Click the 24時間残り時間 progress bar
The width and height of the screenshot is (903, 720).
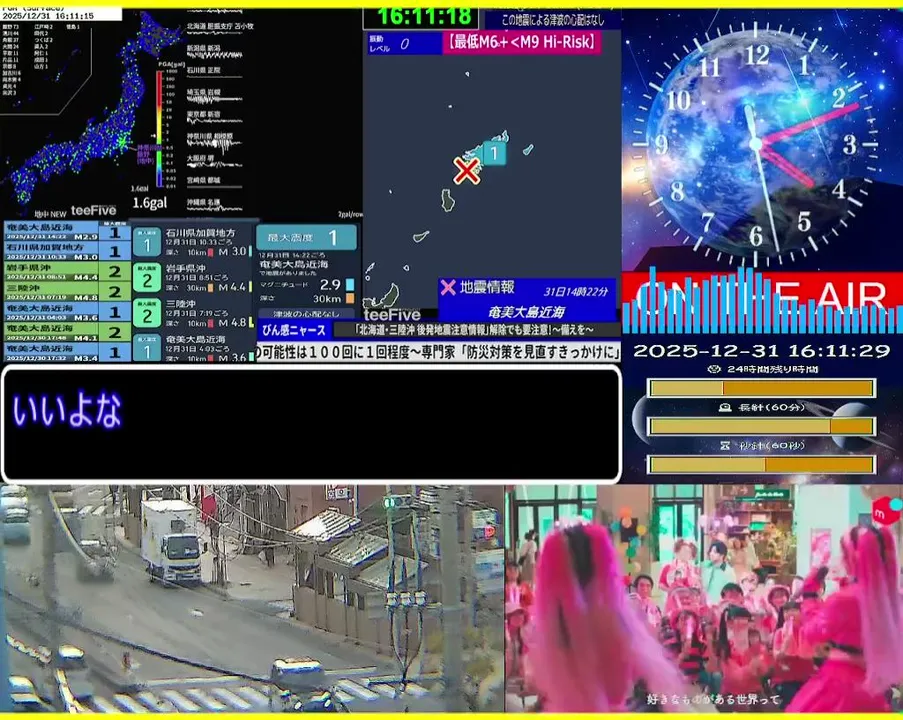tap(762, 388)
